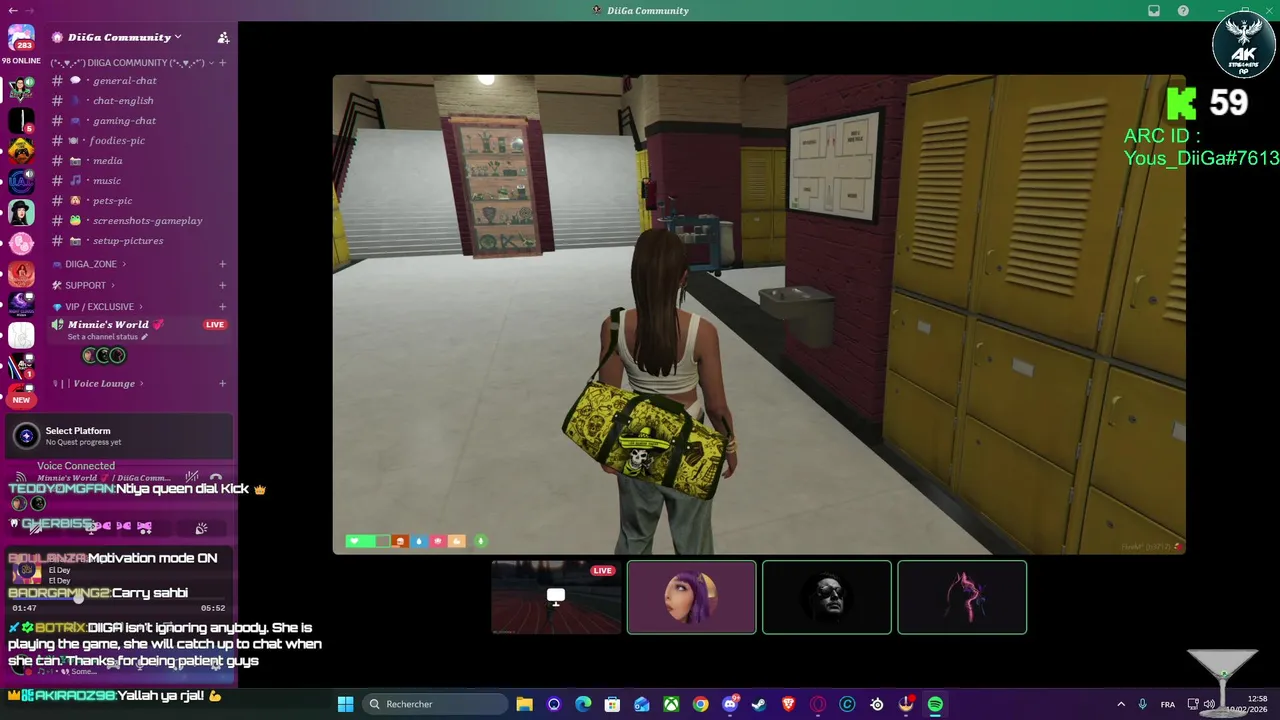The height and width of the screenshot is (720, 1280).
Task: Open Spotify from the taskbar
Action: 935,704
